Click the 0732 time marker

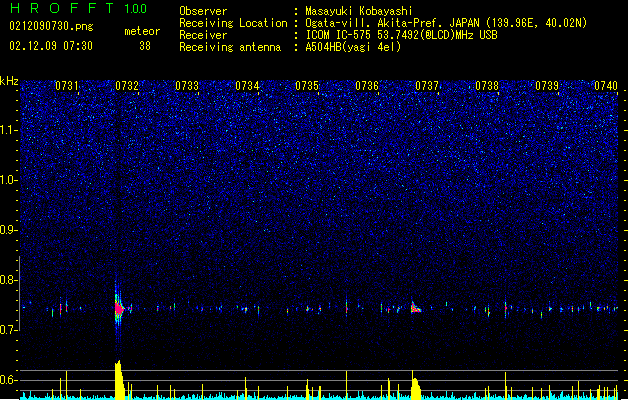(127, 86)
